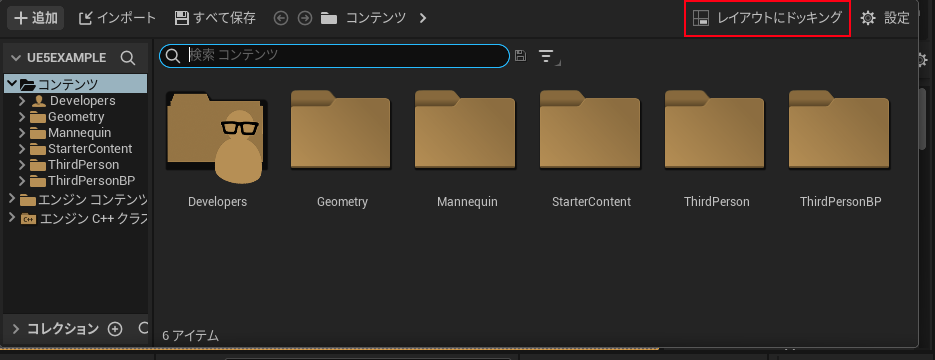This screenshot has width=935, height=360.
Task: Select ThirdPersonBP in the folder tree
Action: coord(91,181)
